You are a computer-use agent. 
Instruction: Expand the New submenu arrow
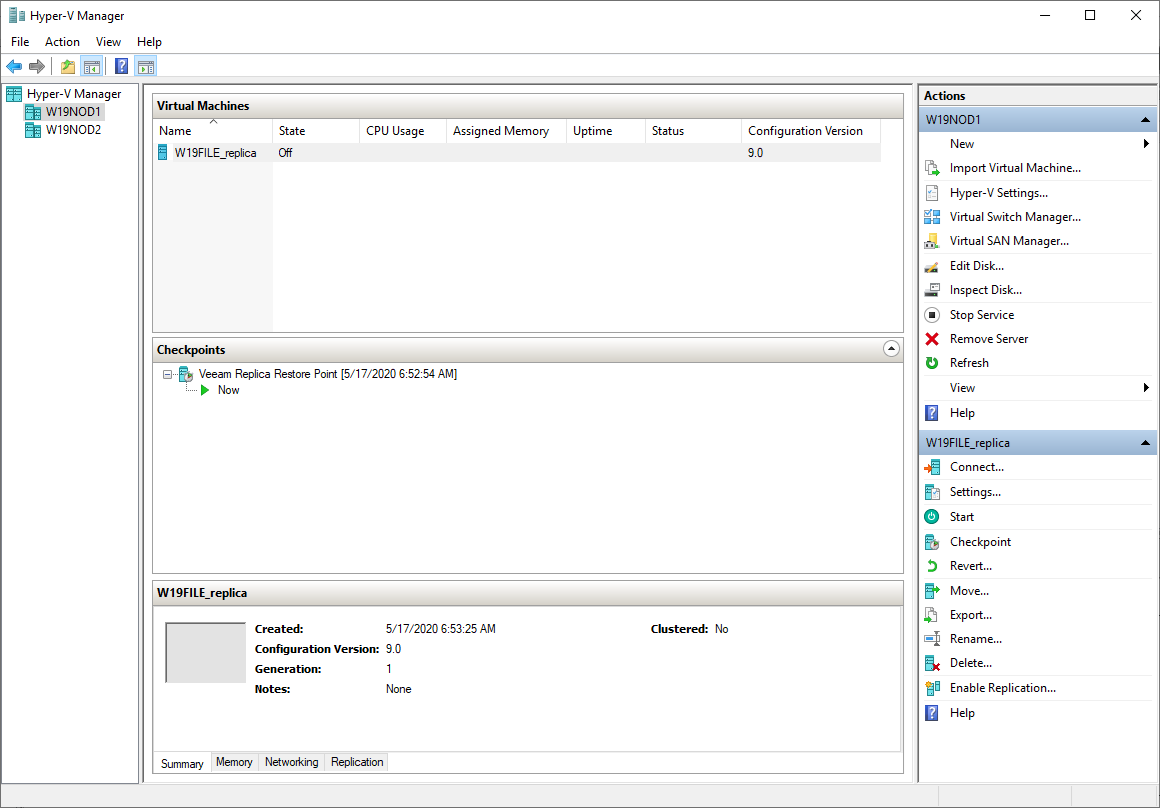pyautogui.click(x=1146, y=144)
